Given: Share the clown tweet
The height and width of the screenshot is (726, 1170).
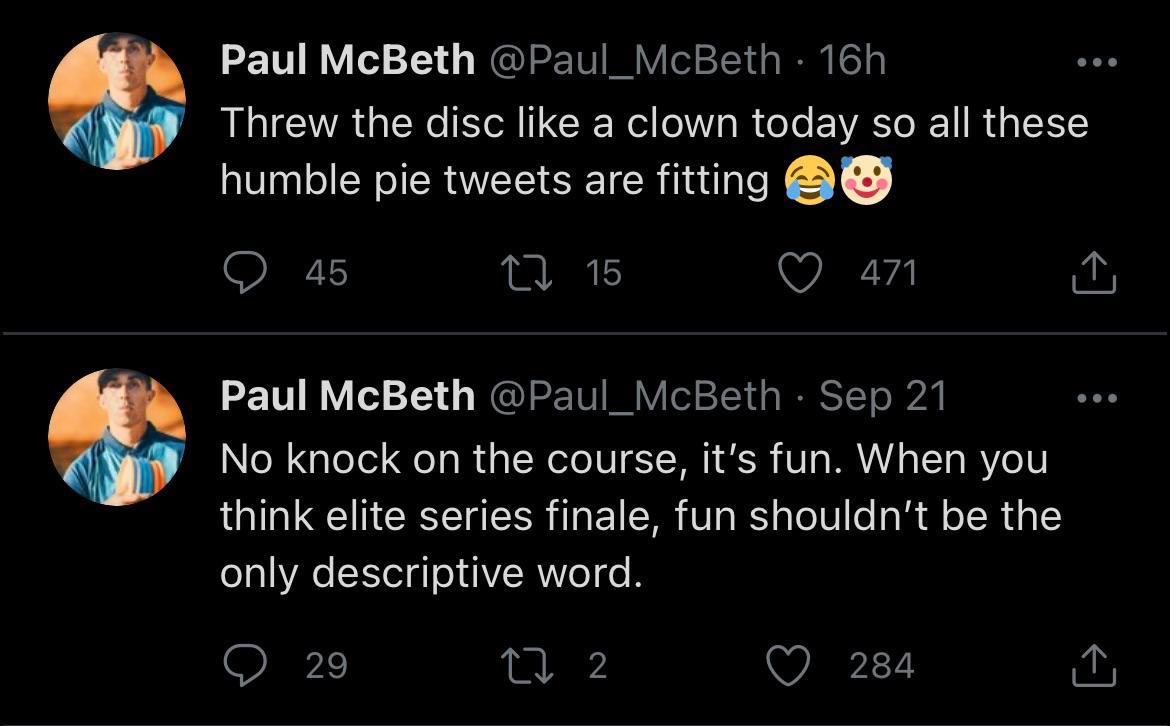Looking at the screenshot, I should click(x=1092, y=273).
